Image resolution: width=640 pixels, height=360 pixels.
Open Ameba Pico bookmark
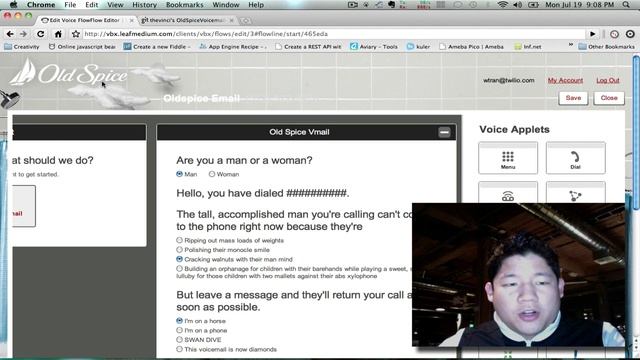(x=471, y=47)
